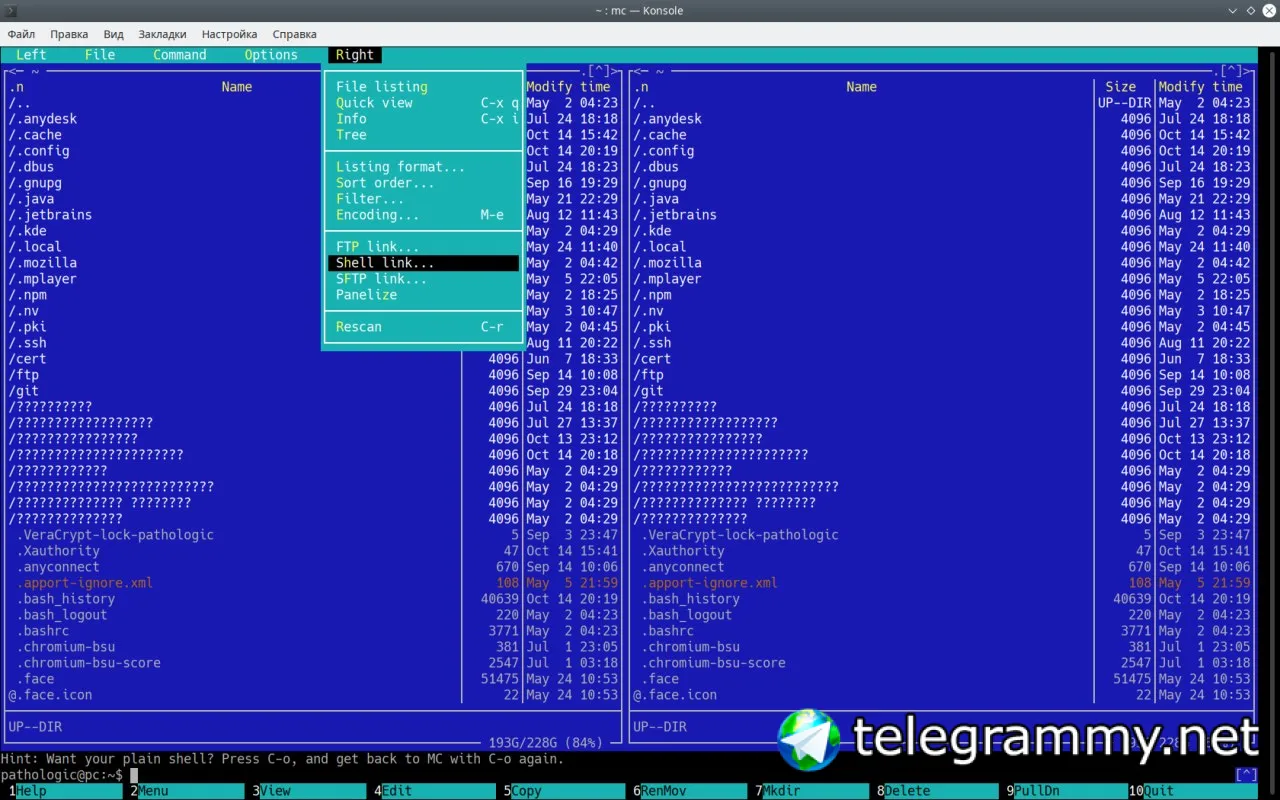The height and width of the screenshot is (800, 1280).
Task: Click right panel [^] history button
Action: 1232,71
